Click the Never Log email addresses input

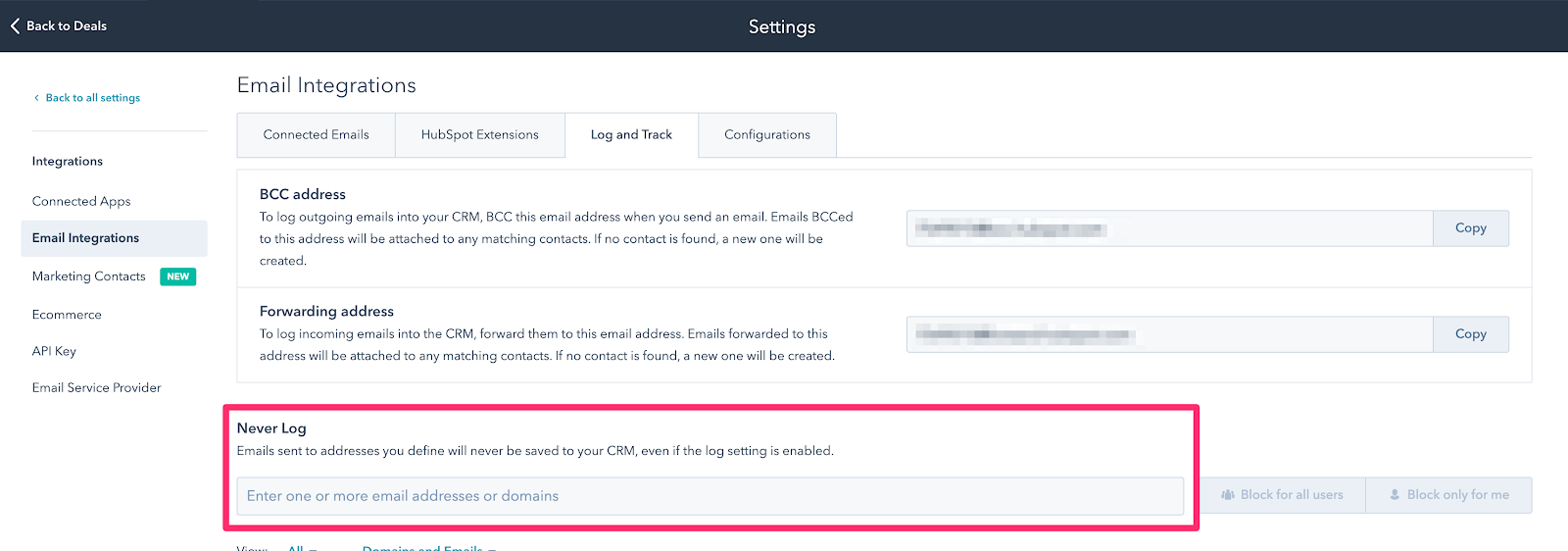pyautogui.click(x=710, y=496)
